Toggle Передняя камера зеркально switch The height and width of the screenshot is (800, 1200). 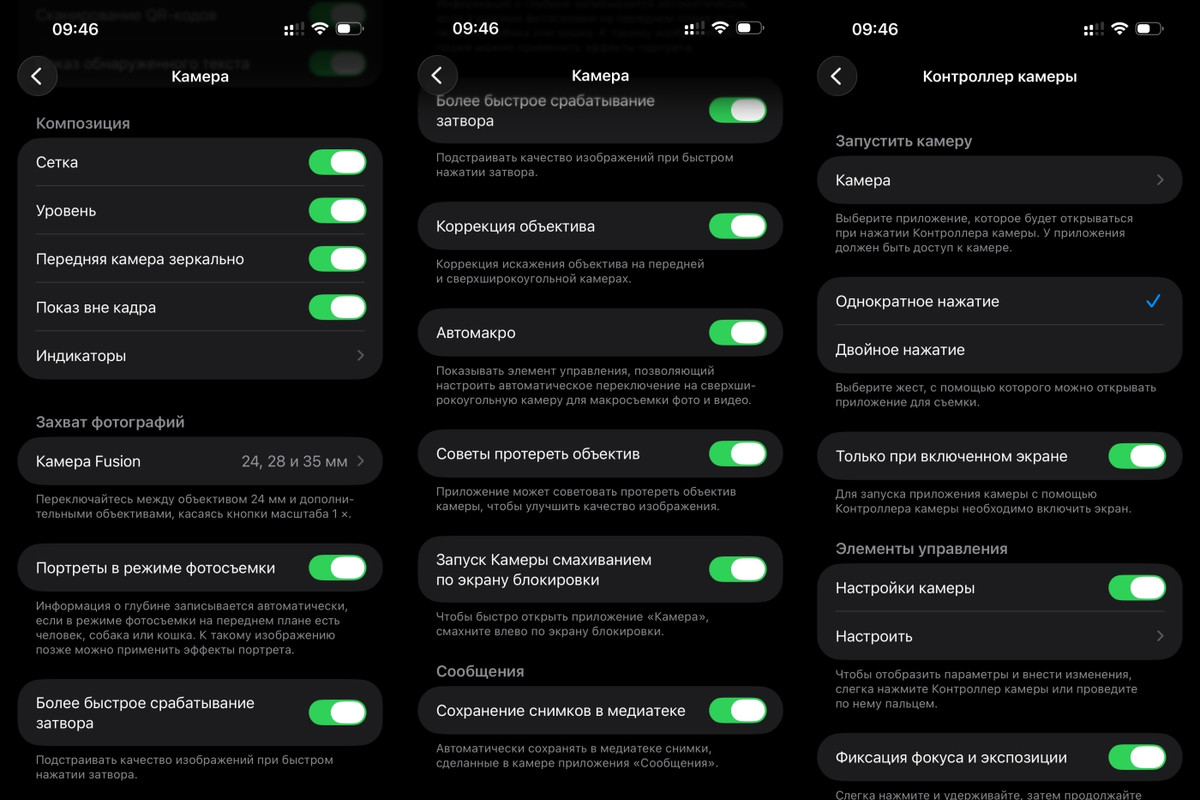coord(337,259)
